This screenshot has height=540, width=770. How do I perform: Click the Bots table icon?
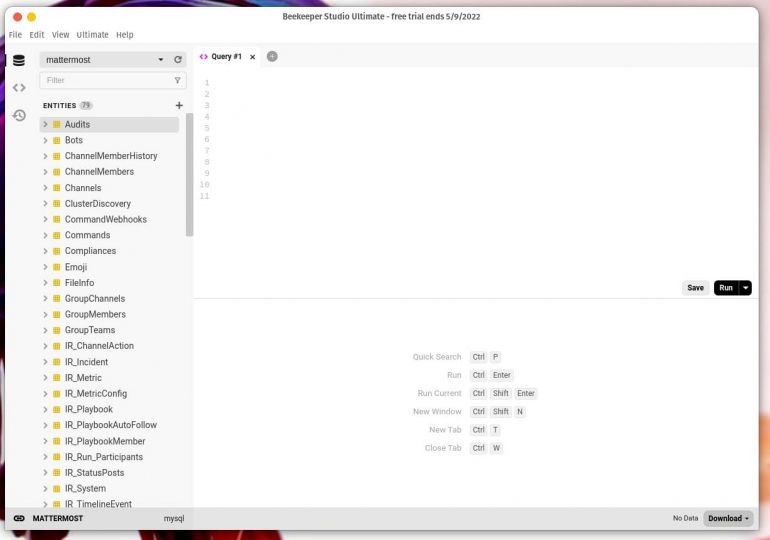[56, 140]
